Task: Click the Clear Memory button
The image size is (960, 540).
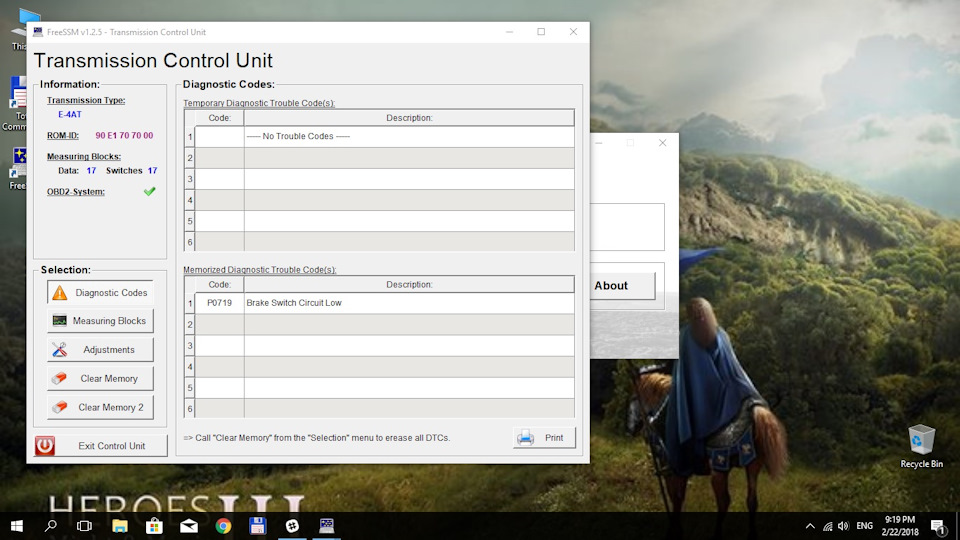Action: pos(100,378)
